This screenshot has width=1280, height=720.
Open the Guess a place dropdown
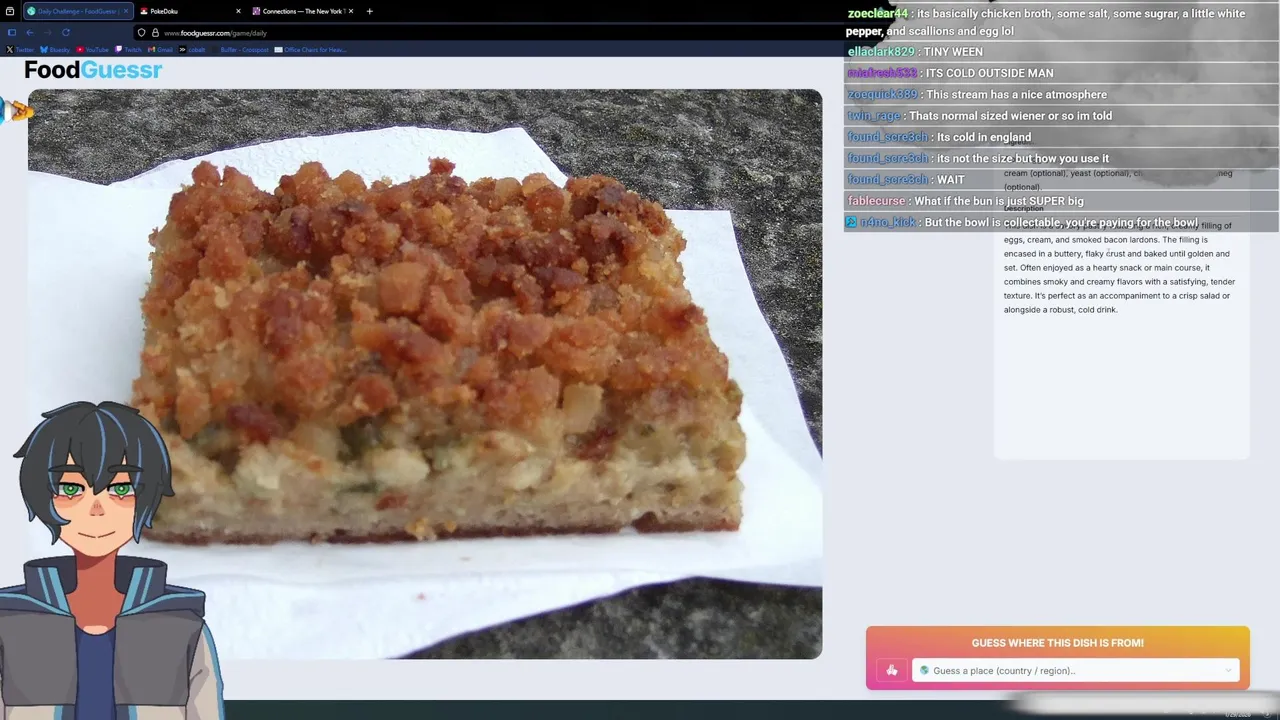coord(1075,670)
